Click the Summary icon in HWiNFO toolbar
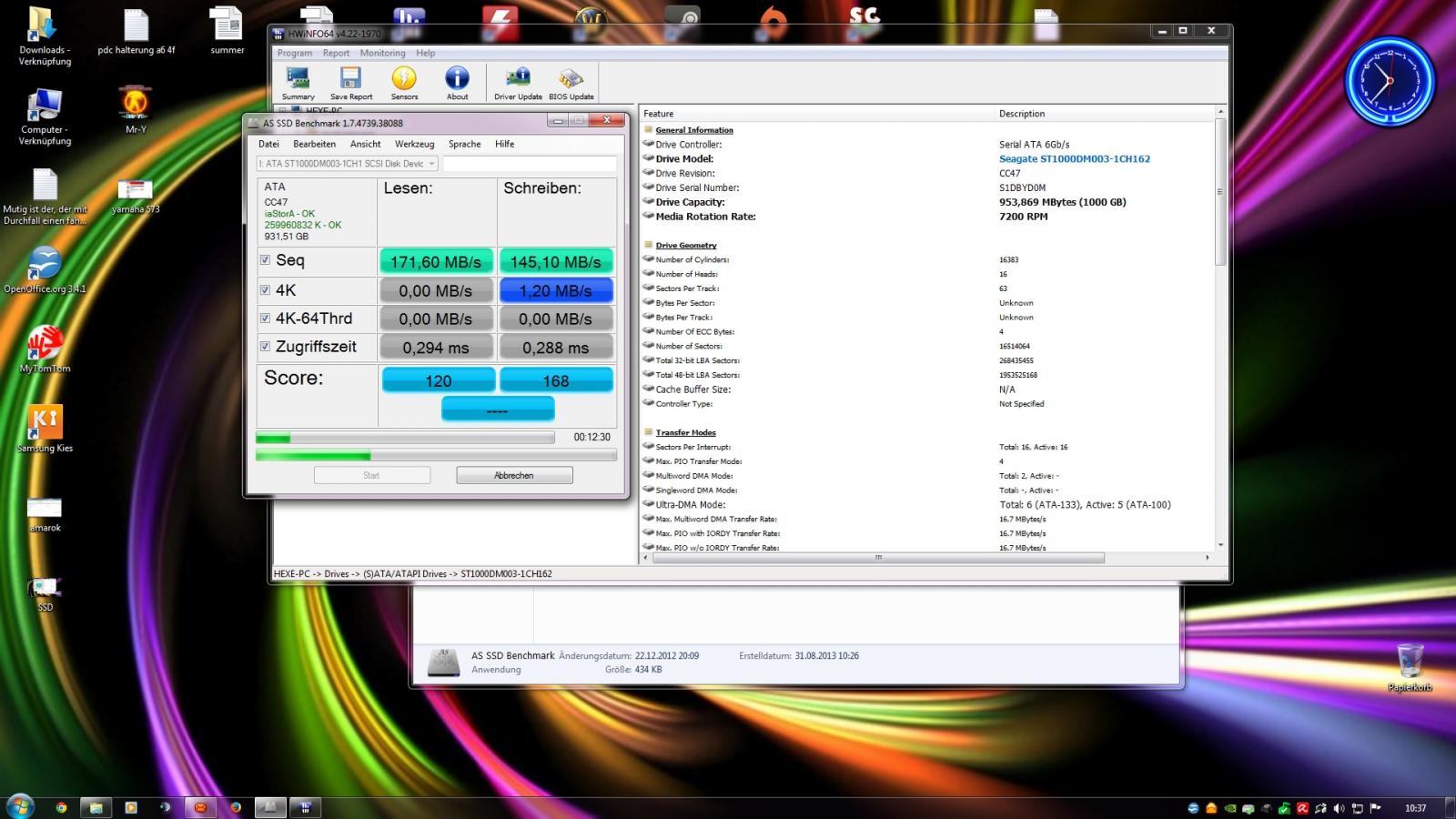 coord(298,83)
